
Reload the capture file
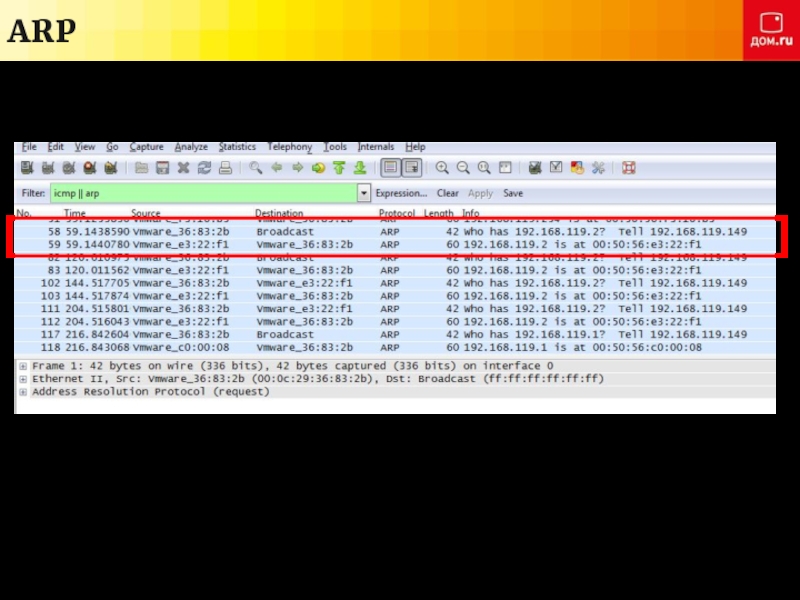[204, 168]
